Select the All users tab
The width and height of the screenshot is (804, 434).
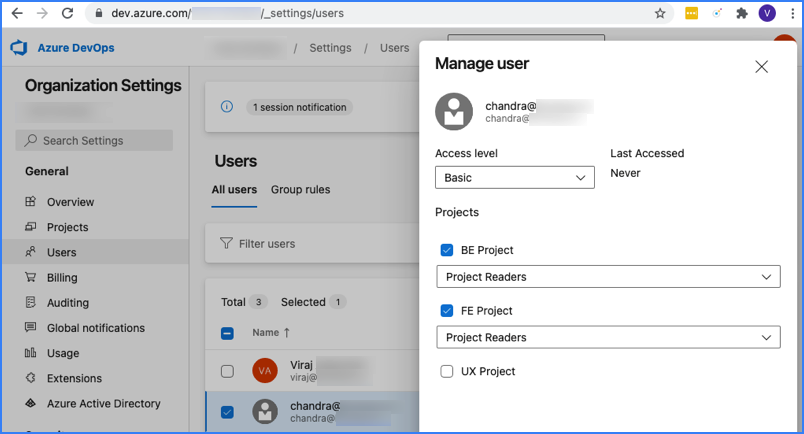tap(234, 189)
